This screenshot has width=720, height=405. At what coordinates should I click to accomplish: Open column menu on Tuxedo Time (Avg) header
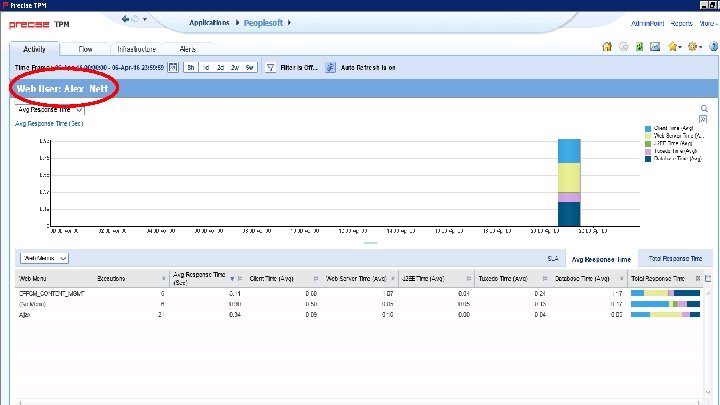[545, 279]
